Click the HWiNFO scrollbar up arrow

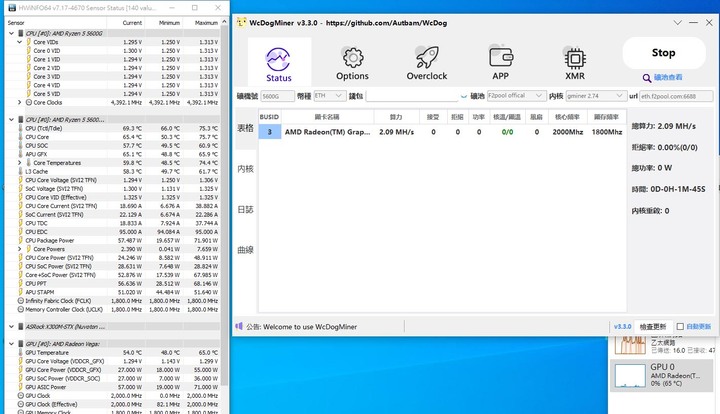pyautogui.click(x=224, y=22)
